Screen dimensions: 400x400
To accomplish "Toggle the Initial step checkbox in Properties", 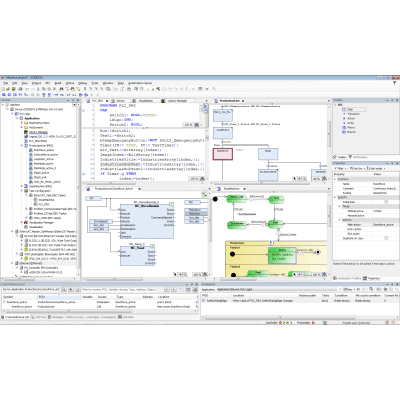I will (x=386, y=202).
